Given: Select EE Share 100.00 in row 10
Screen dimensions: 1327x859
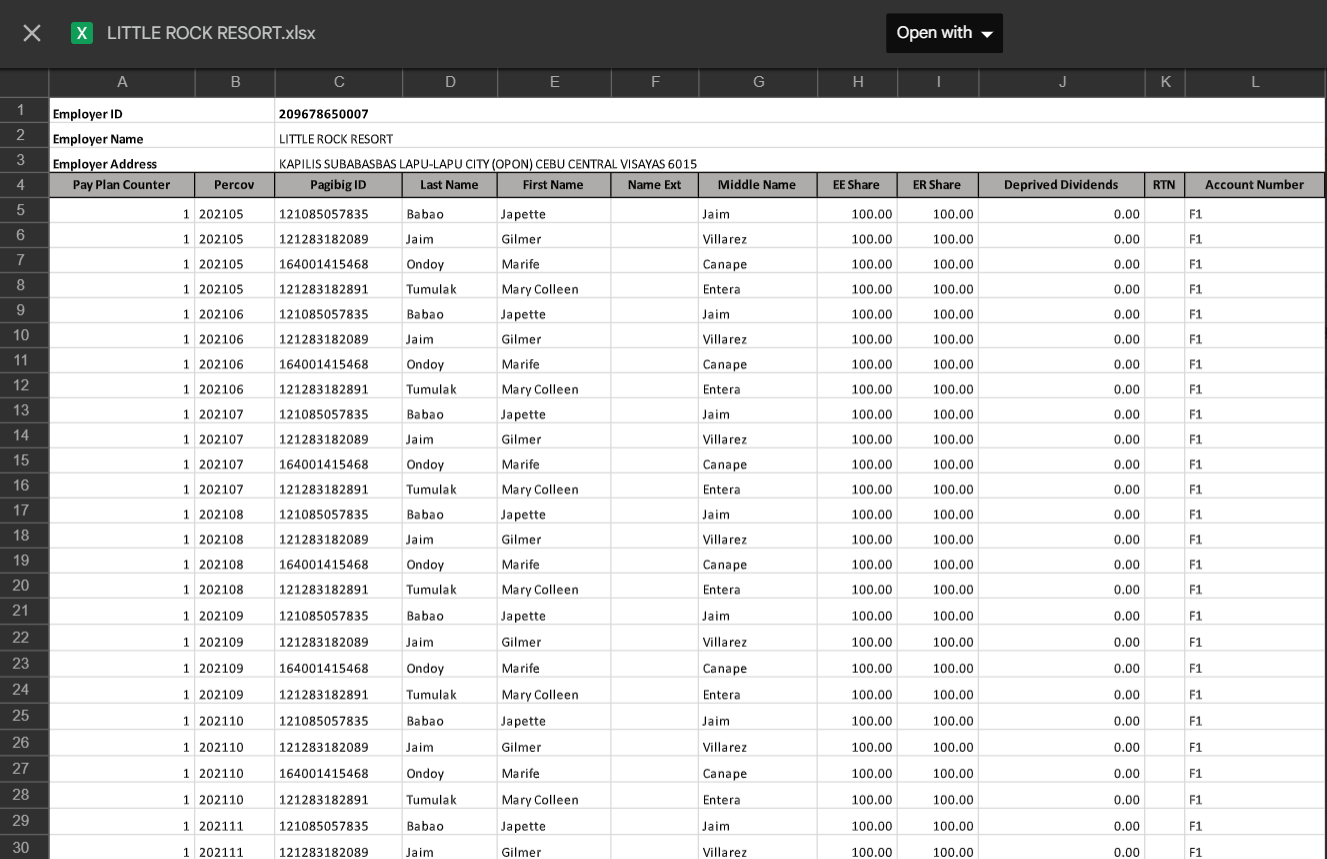Looking at the screenshot, I should 858,335.
